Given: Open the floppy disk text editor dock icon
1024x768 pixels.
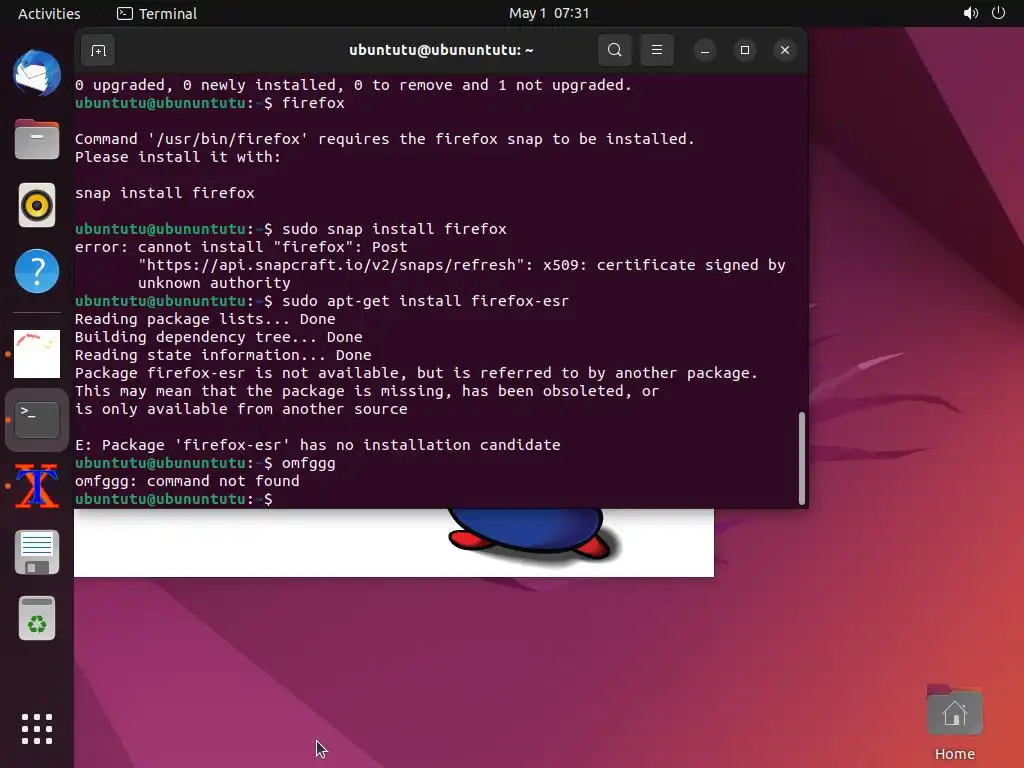Looking at the screenshot, I should coord(37,552).
